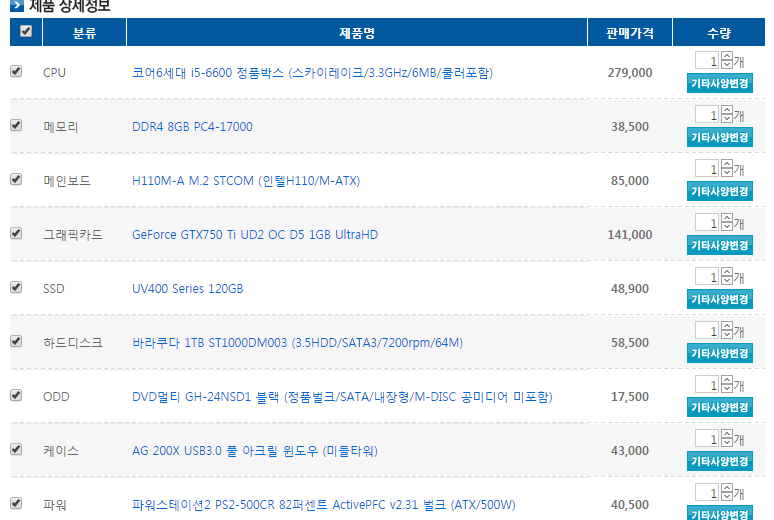The image size is (774, 520).
Task: Increase ODD quantity with the up arrow
Action: click(727, 380)
